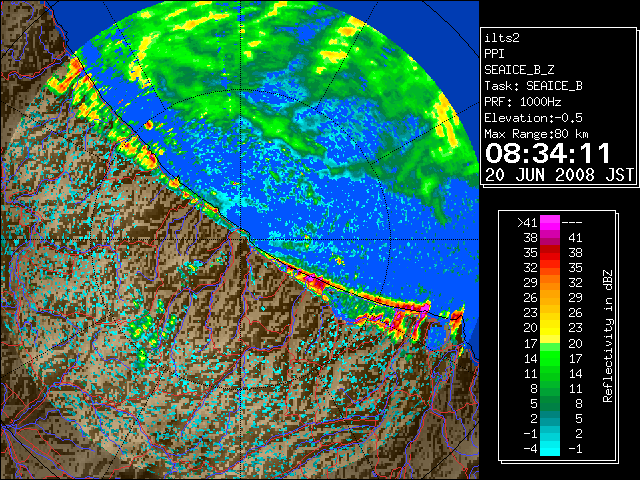Pick the red 35–38 dBZ legend band
The image size is (640, 480).
pyautogui.click(x=550, y=253)
